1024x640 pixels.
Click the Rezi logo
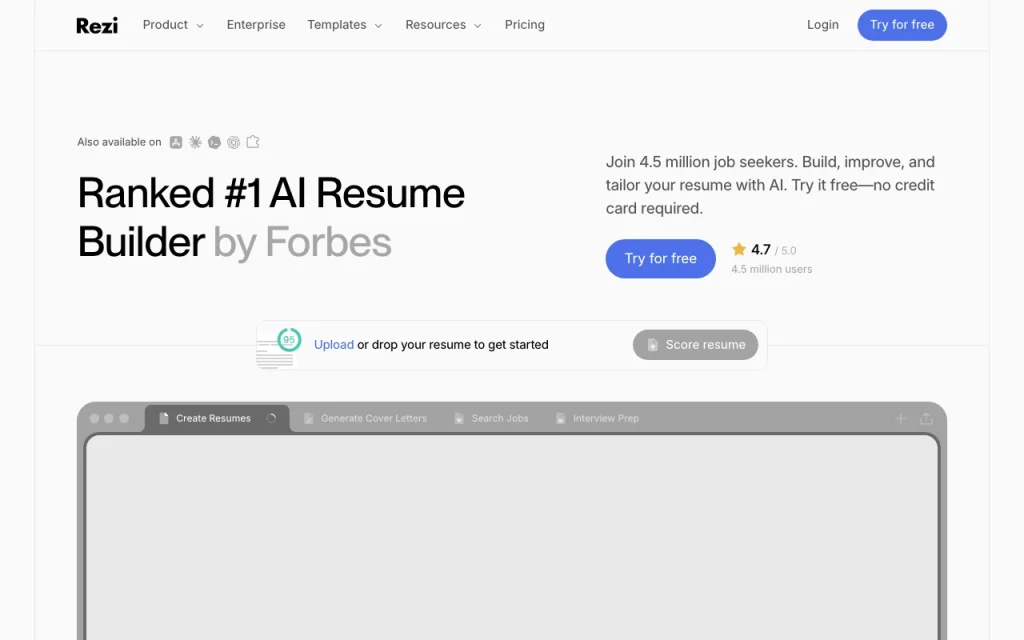(x=97, y=25)
